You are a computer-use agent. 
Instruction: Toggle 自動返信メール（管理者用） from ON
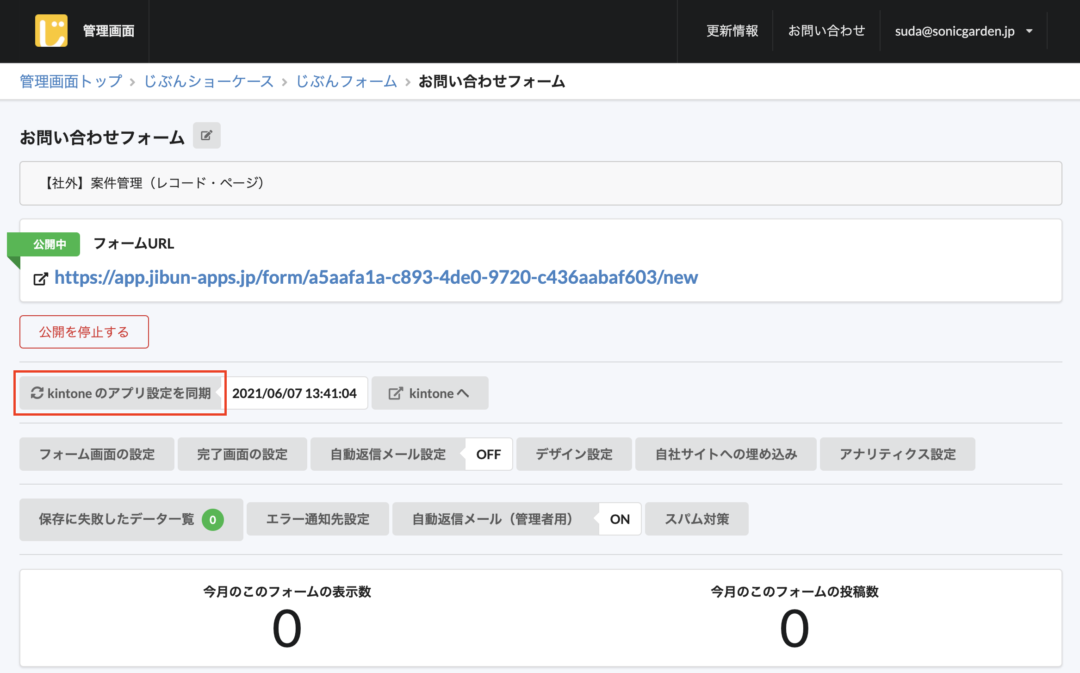tap(619, 518)
